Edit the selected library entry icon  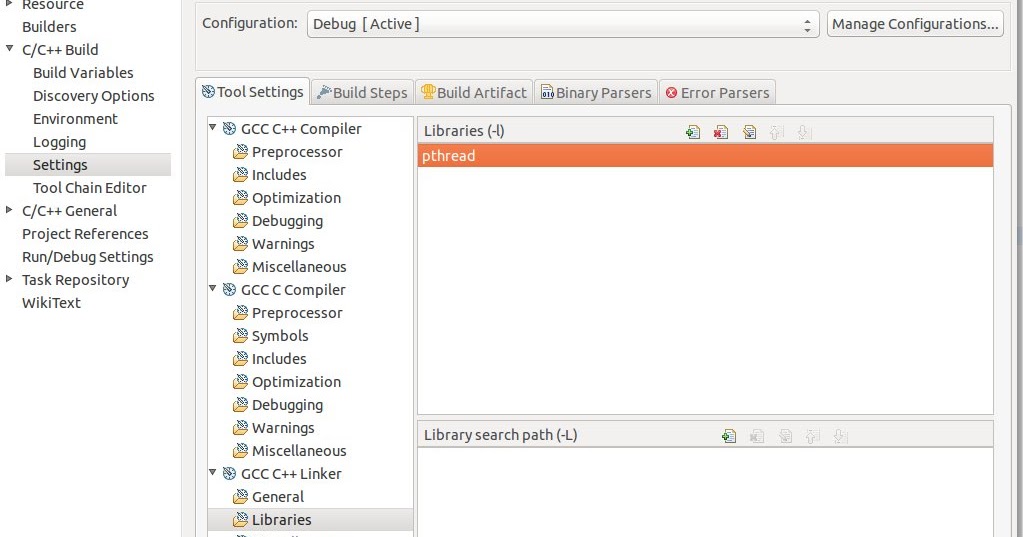[750, 132]
